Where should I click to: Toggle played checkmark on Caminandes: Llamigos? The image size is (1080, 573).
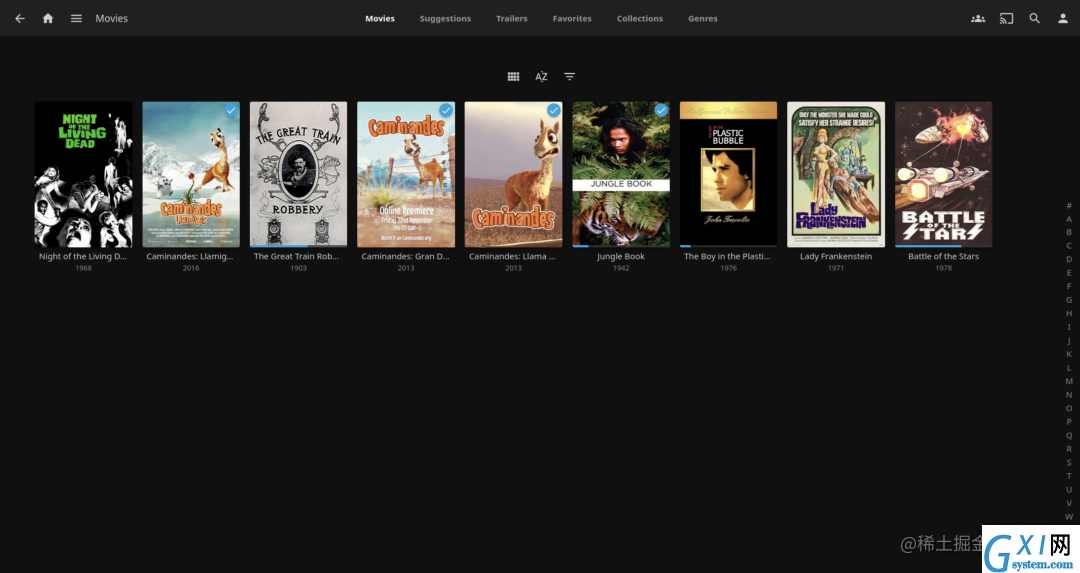pos(231,110)
